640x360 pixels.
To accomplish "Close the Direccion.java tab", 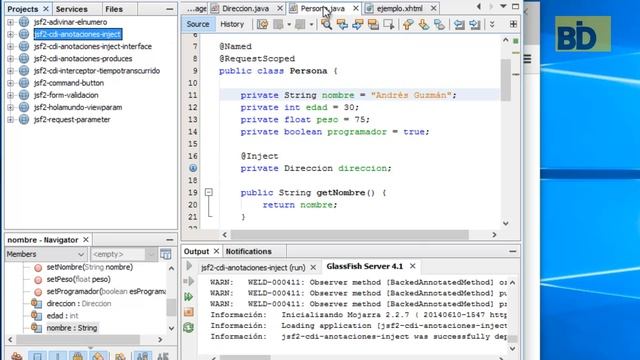I will [x=280, y=8].
